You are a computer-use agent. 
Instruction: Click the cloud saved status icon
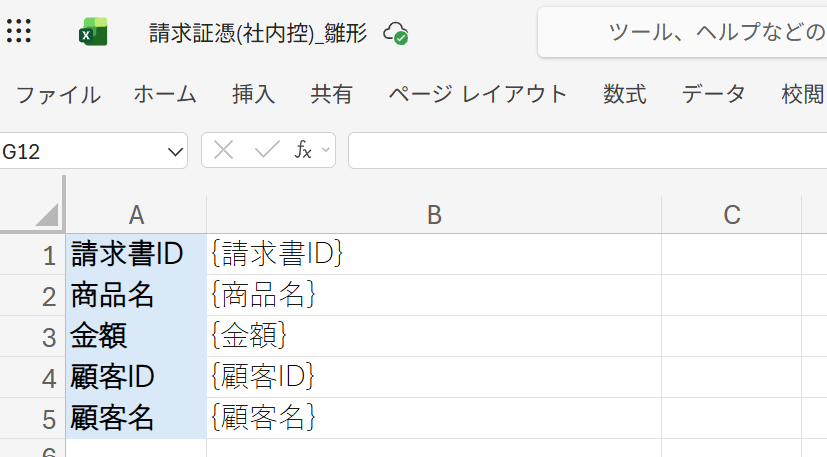[395, 33]
